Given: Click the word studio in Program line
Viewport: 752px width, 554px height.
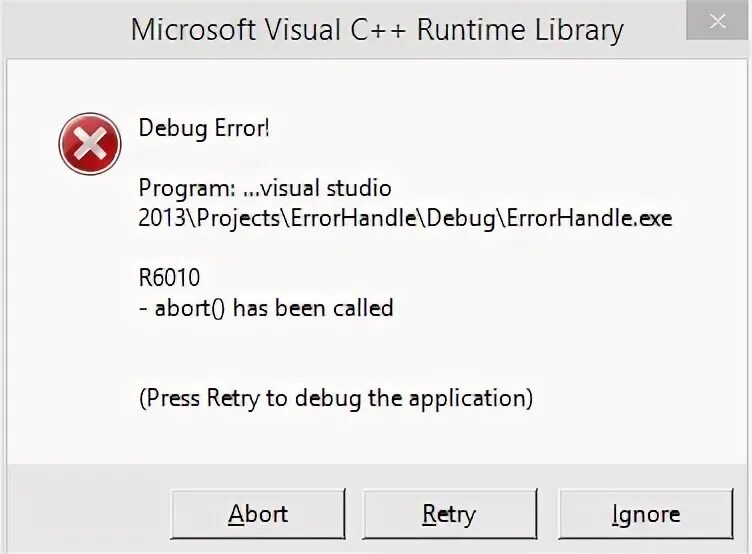Looking at the screenshot, I should coord(359,188).
